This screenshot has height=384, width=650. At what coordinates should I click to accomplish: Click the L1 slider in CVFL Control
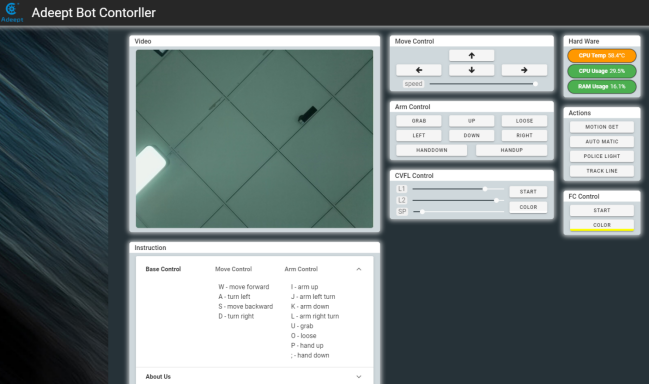point(458,189)
